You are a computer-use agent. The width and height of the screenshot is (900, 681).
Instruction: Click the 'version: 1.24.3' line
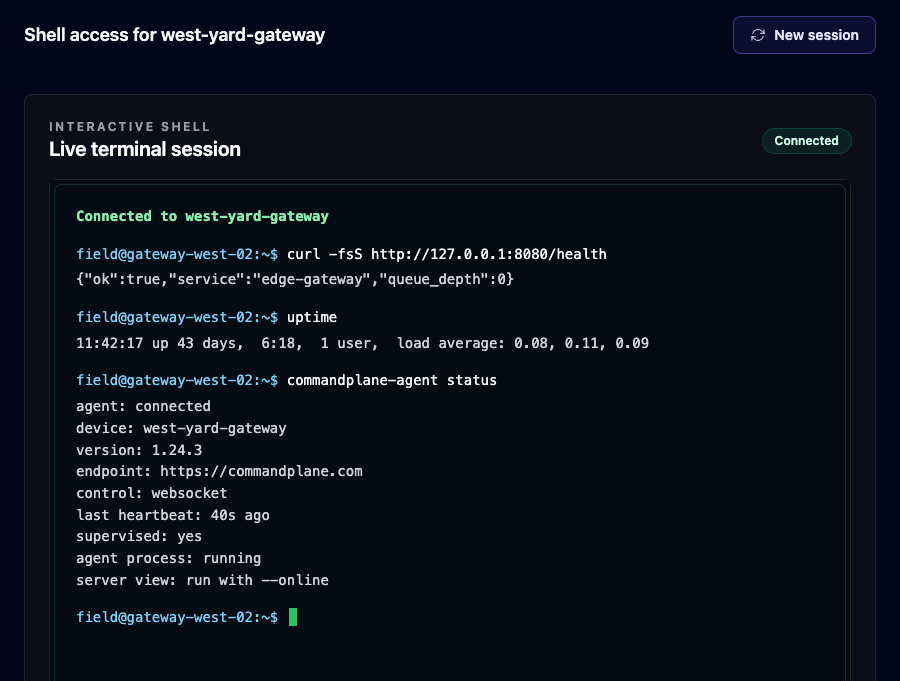(139, 450)
